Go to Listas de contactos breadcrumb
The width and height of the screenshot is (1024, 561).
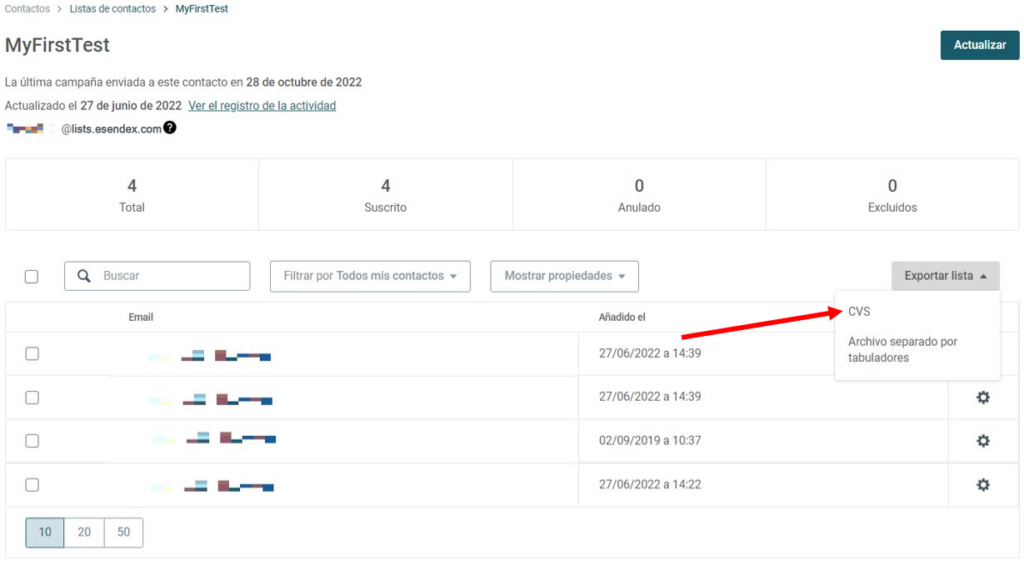[x=112, y=8]
